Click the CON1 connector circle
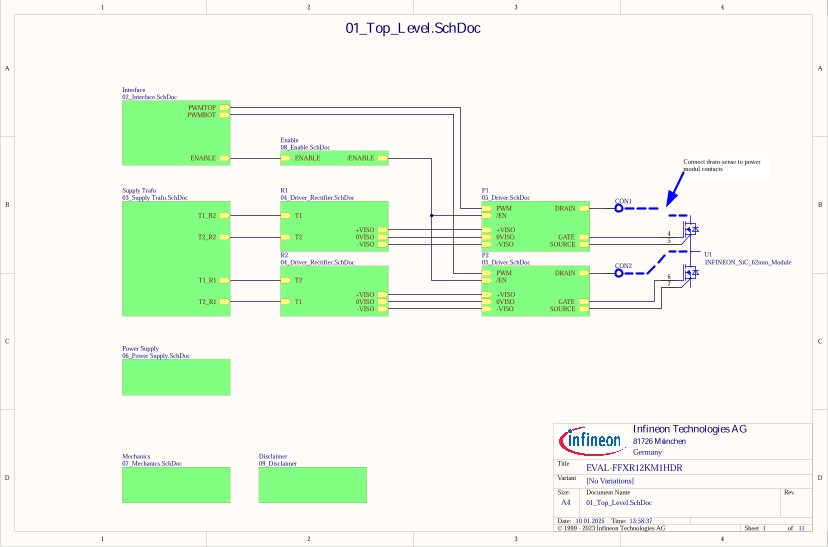The image size is (828, 547). (619, 208)
